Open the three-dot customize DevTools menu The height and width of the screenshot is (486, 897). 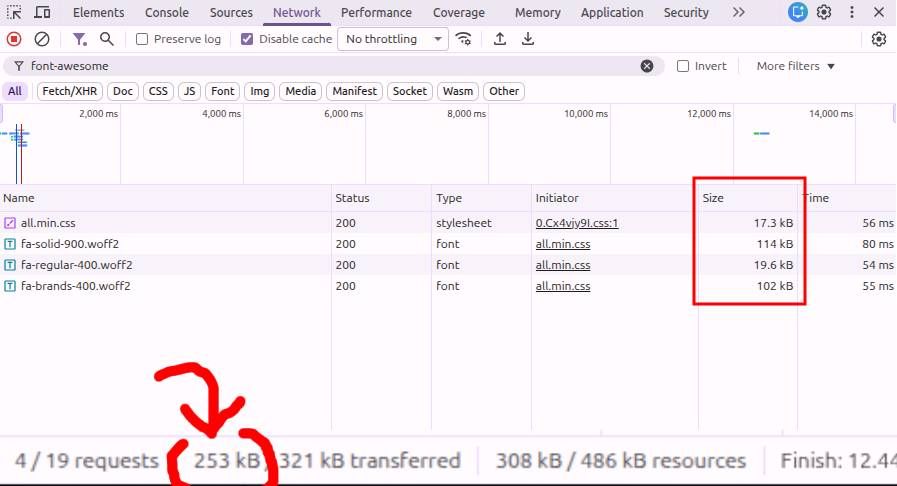852,12
